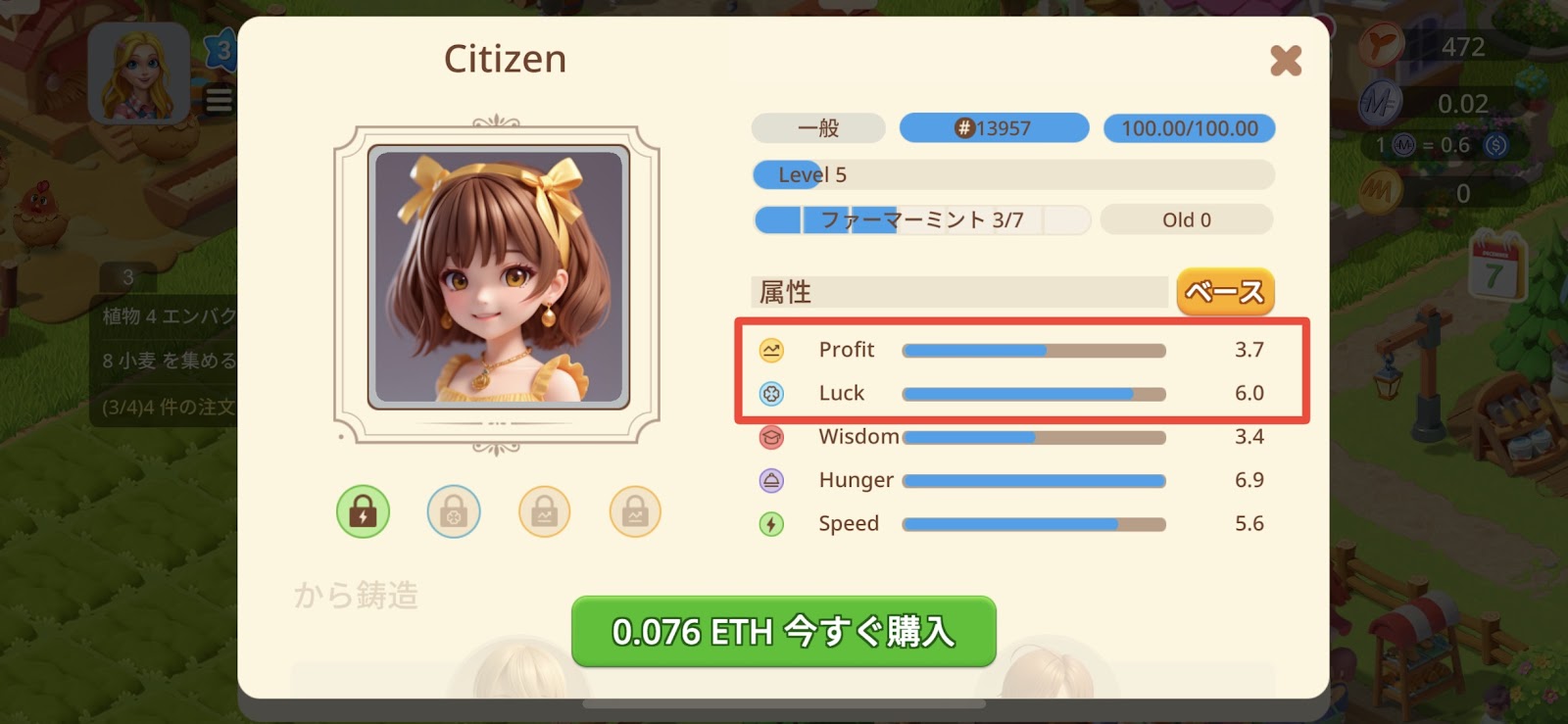Click the ファーマーミント 3/7 progress bar
This screenshot has height=724, width=1568.
(921, 219)
